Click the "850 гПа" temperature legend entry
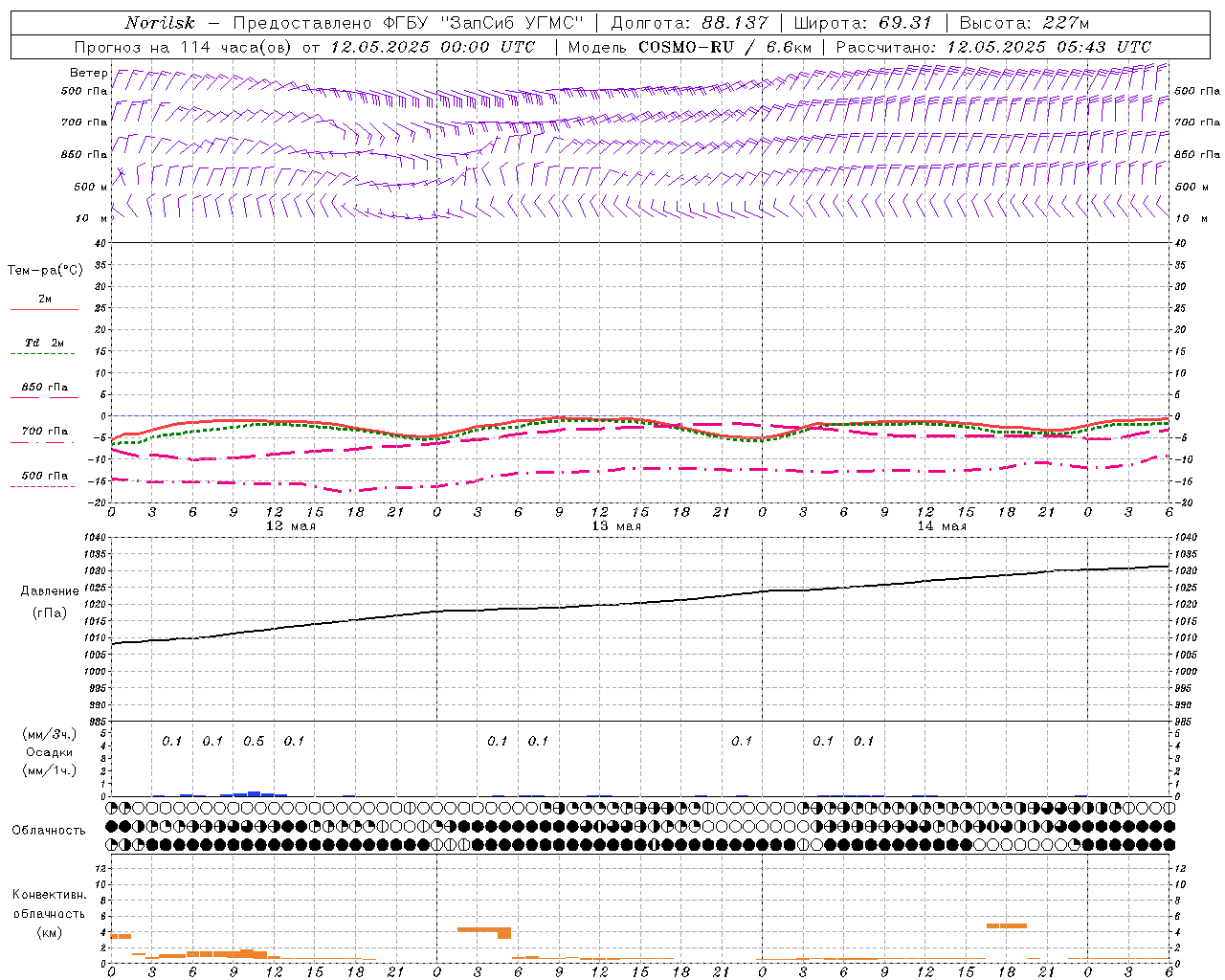The width and height of the screenshot is (1225, 980). pos(45,388)
